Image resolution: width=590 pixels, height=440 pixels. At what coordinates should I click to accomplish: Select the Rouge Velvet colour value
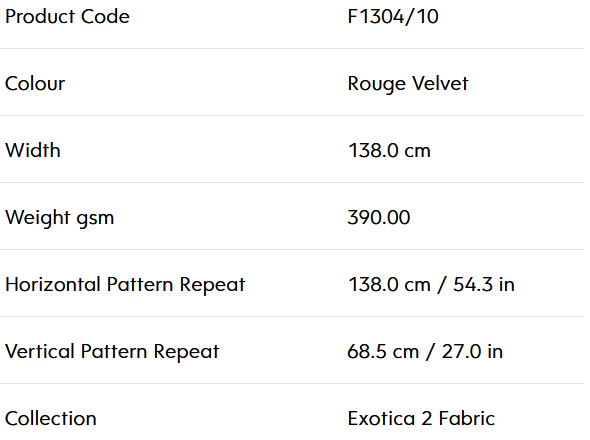[408, 84]
